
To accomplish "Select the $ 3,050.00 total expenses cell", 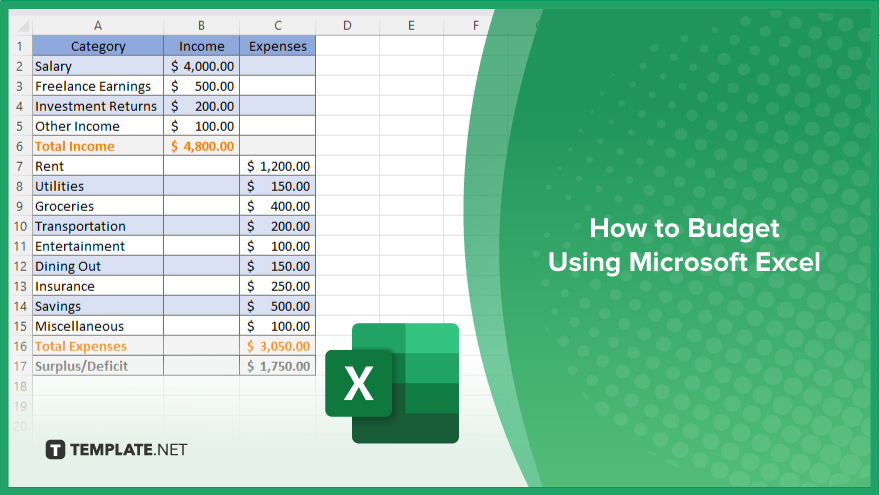I will [278, 346].
